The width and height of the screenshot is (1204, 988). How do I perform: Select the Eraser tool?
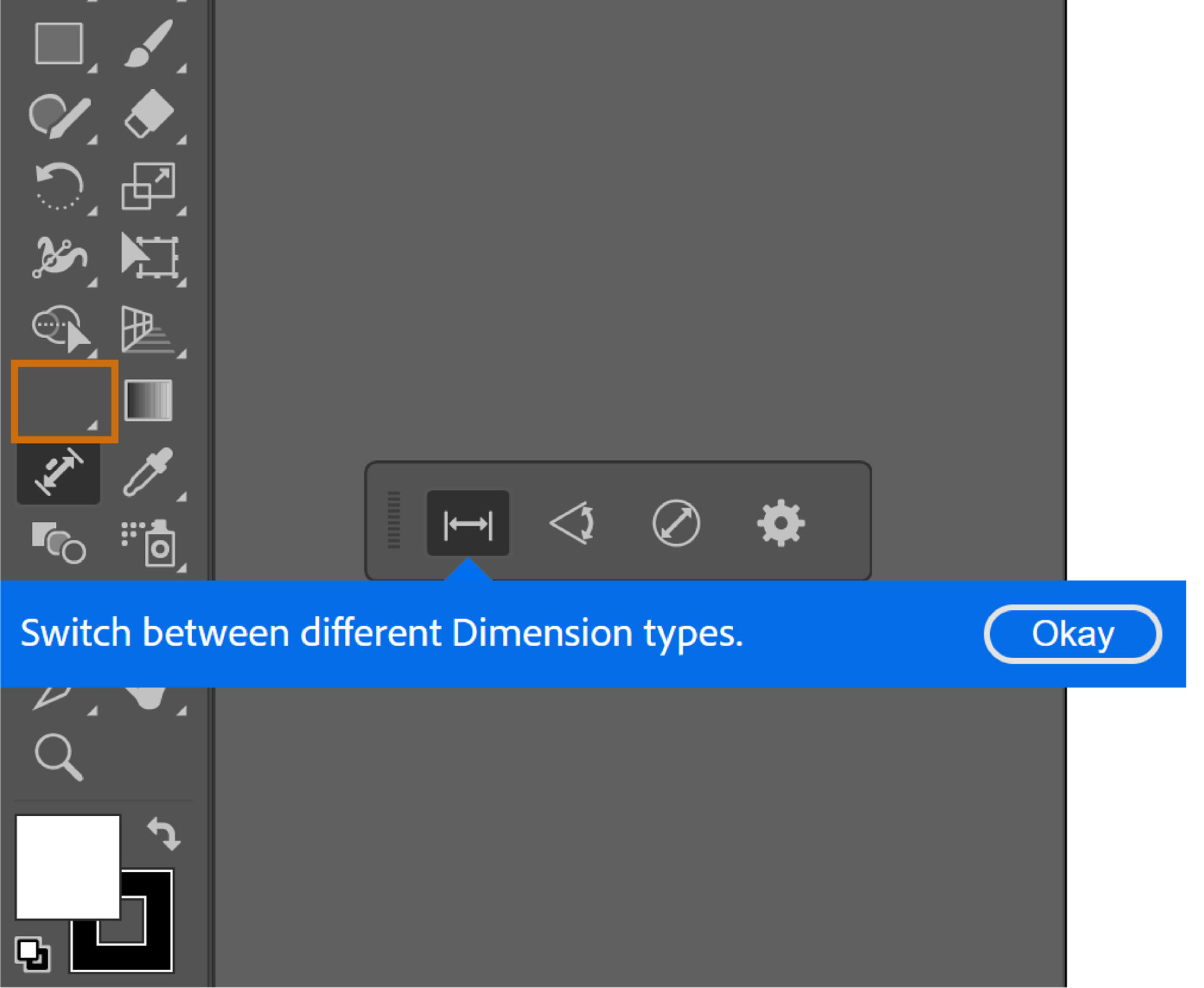tap(148, 114)
